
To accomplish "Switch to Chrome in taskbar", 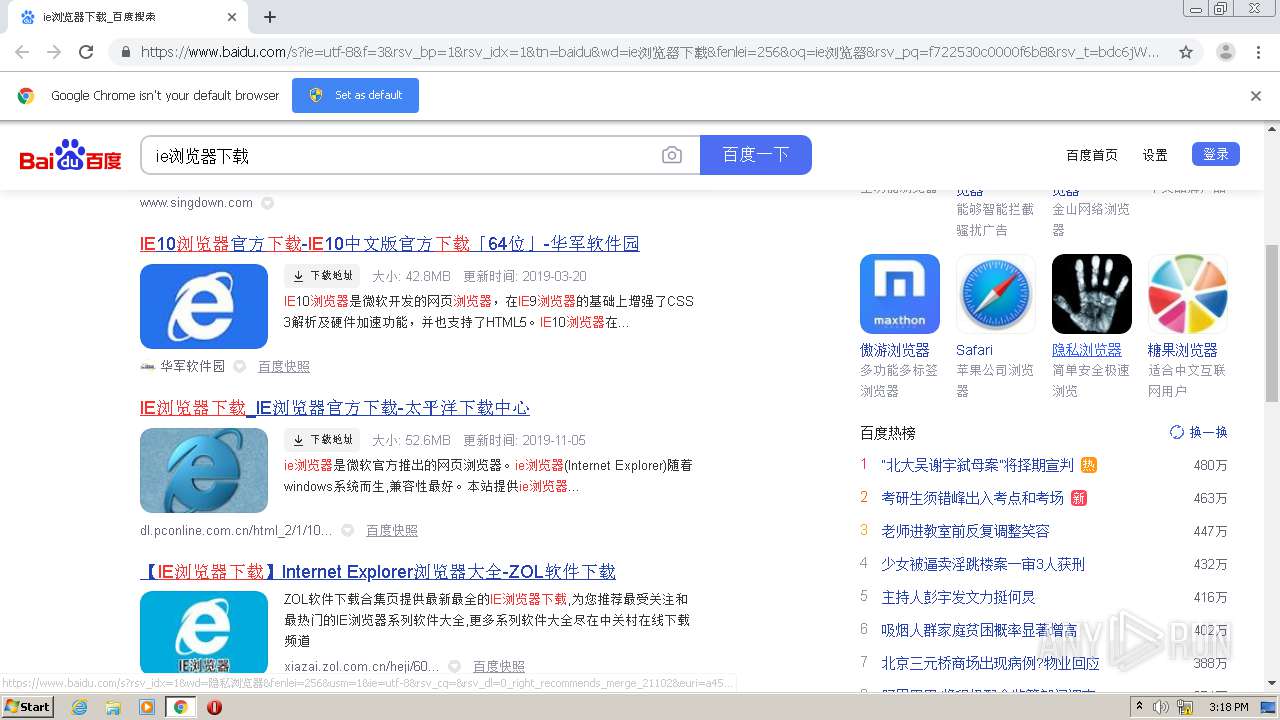I will [x=181, y=707].
